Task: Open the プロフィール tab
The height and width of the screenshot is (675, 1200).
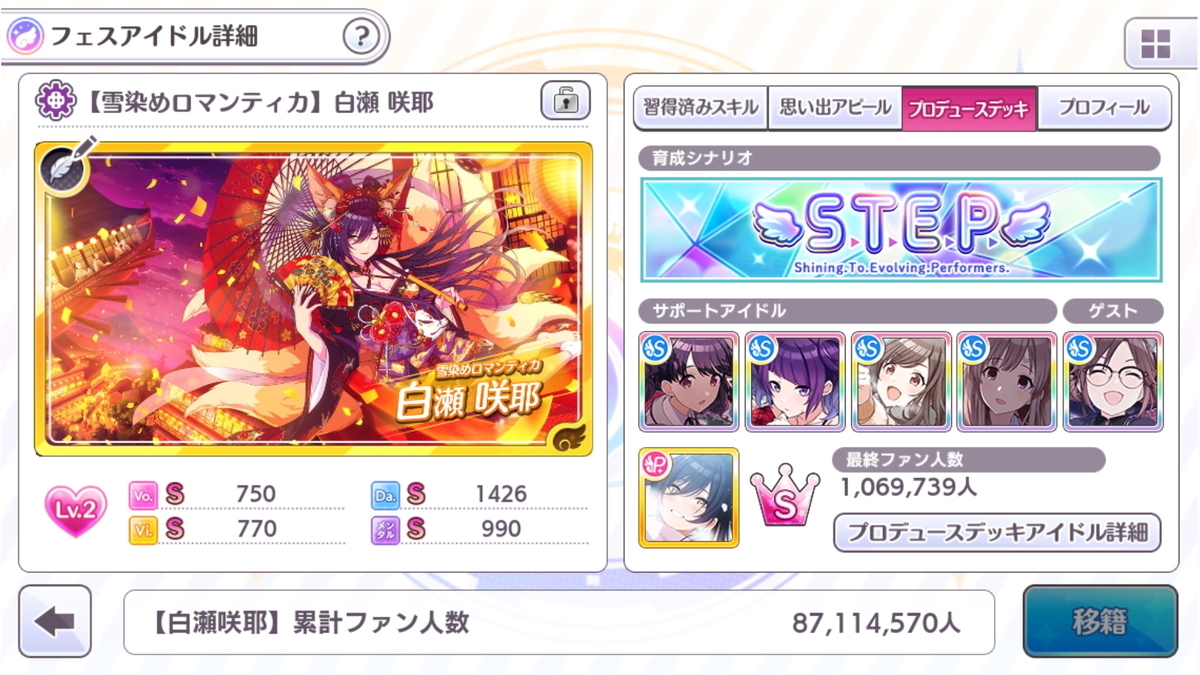Action: (1104, 107)
